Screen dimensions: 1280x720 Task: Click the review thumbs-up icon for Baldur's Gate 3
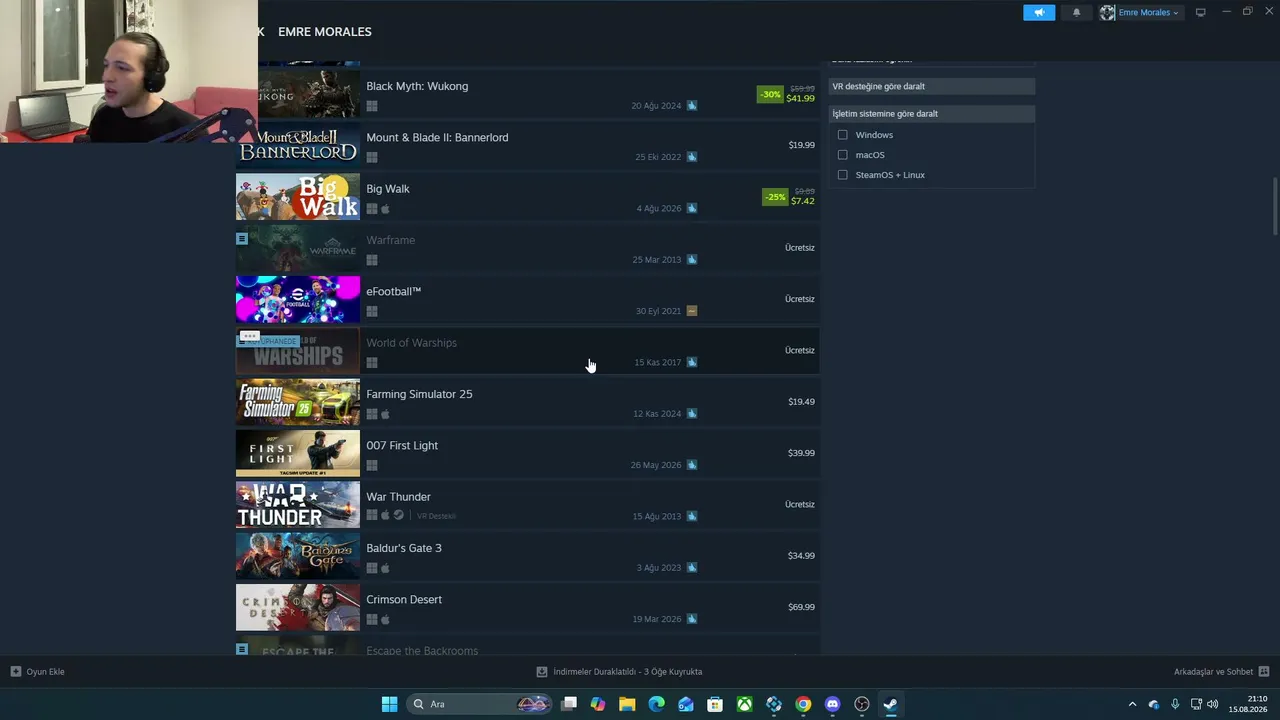point(692,568)
